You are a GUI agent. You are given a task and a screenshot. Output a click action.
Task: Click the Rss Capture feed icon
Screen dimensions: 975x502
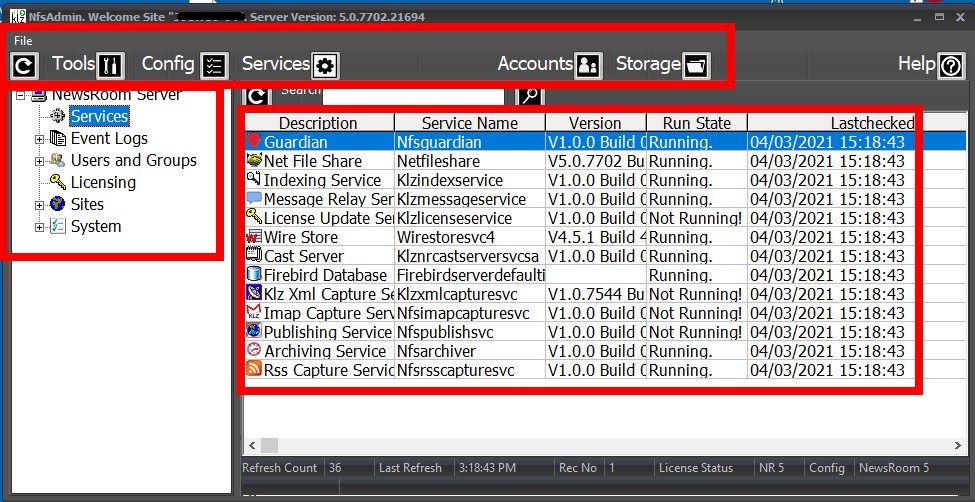tap(254, 369)
